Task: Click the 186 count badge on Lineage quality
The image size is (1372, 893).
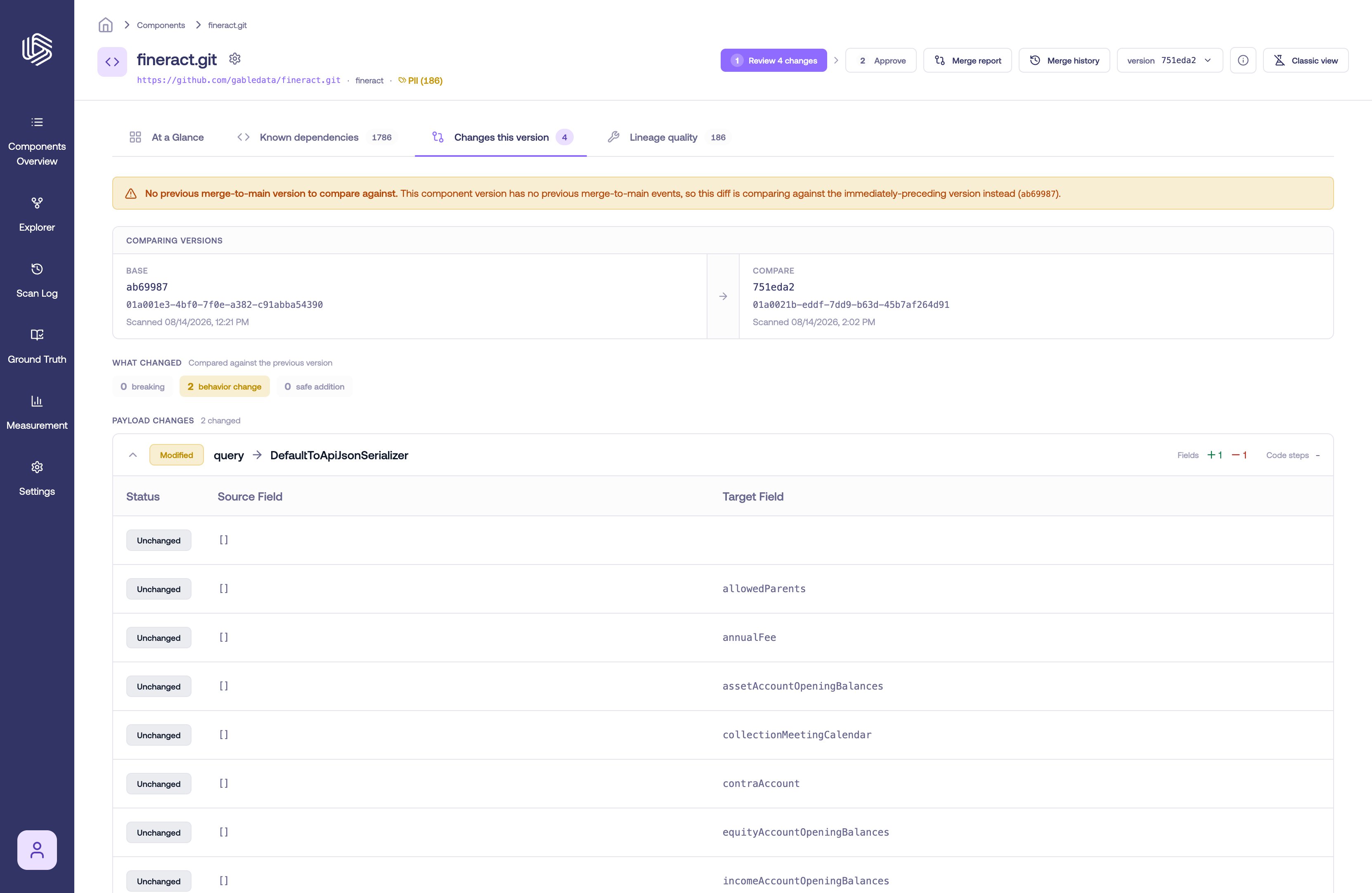Action: pyautogui.click(x=718, y=137)
